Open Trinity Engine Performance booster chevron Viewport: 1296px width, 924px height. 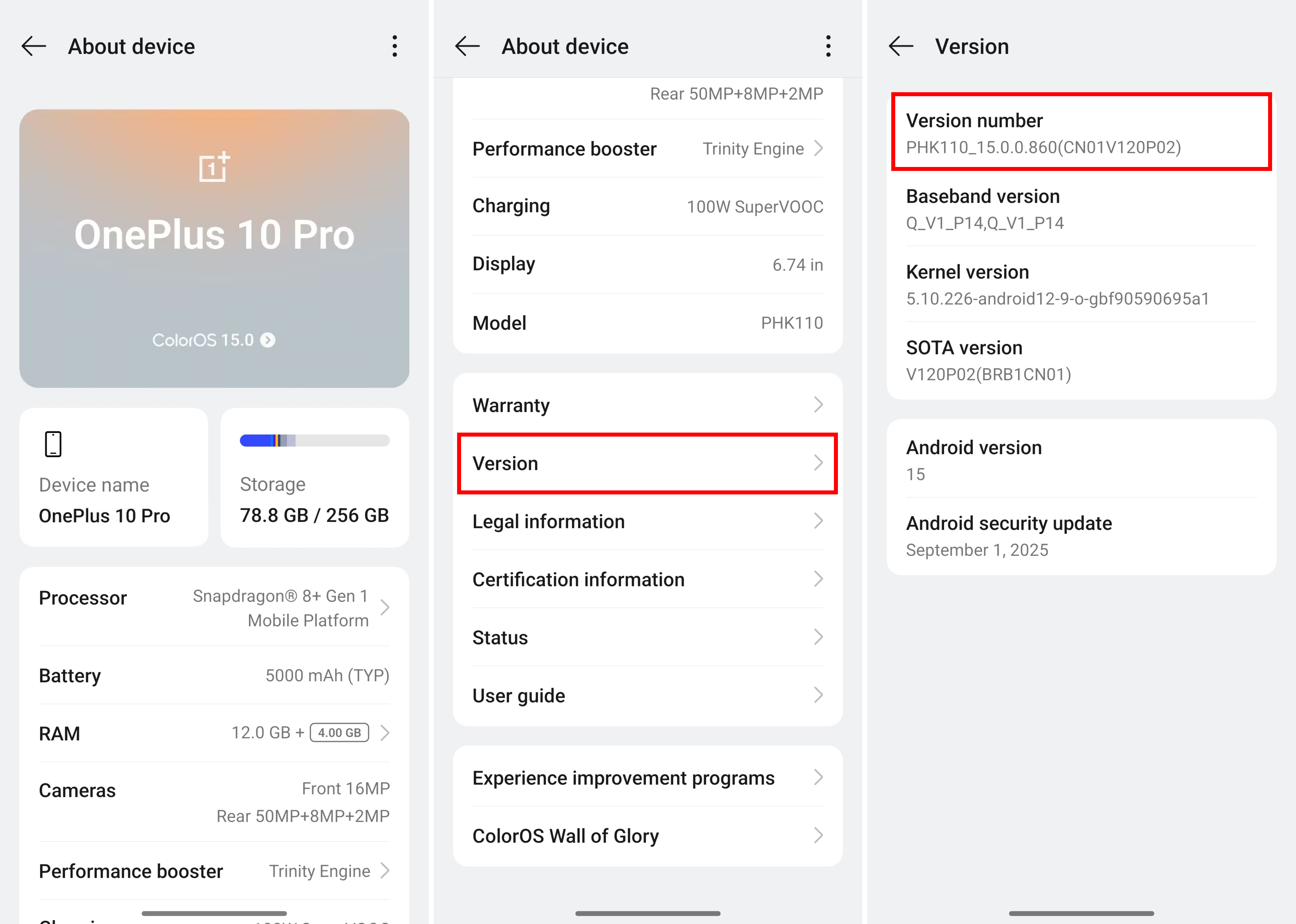pos(385,870)
